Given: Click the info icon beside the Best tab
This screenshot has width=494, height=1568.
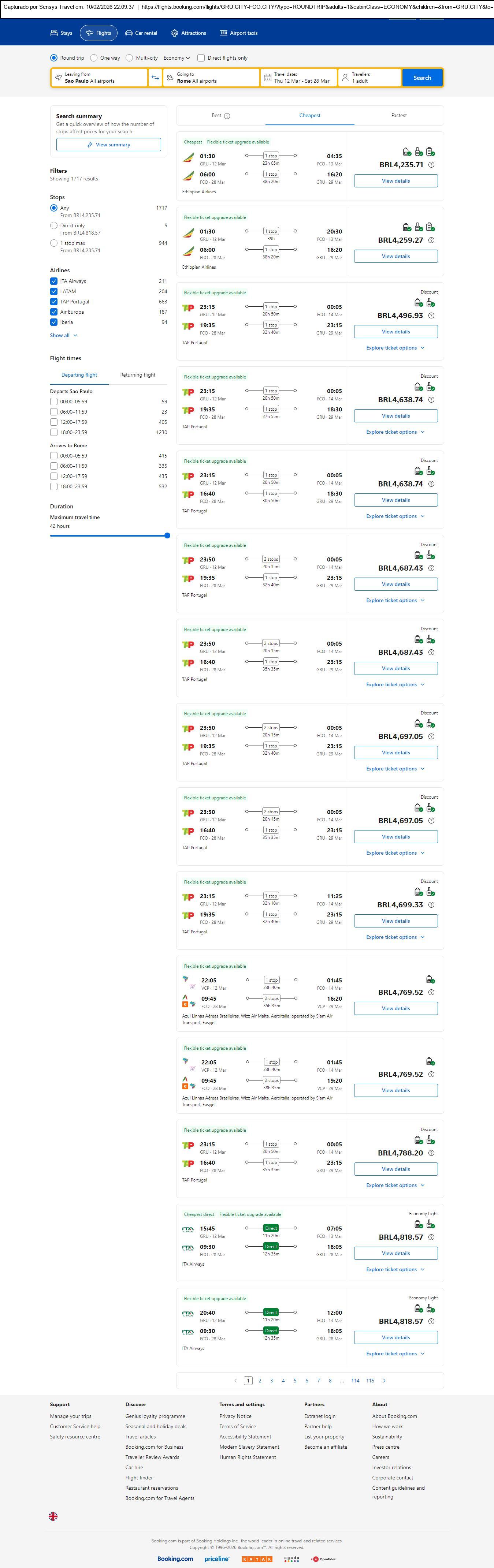Looking at the screenshot, I should (227, 116).
